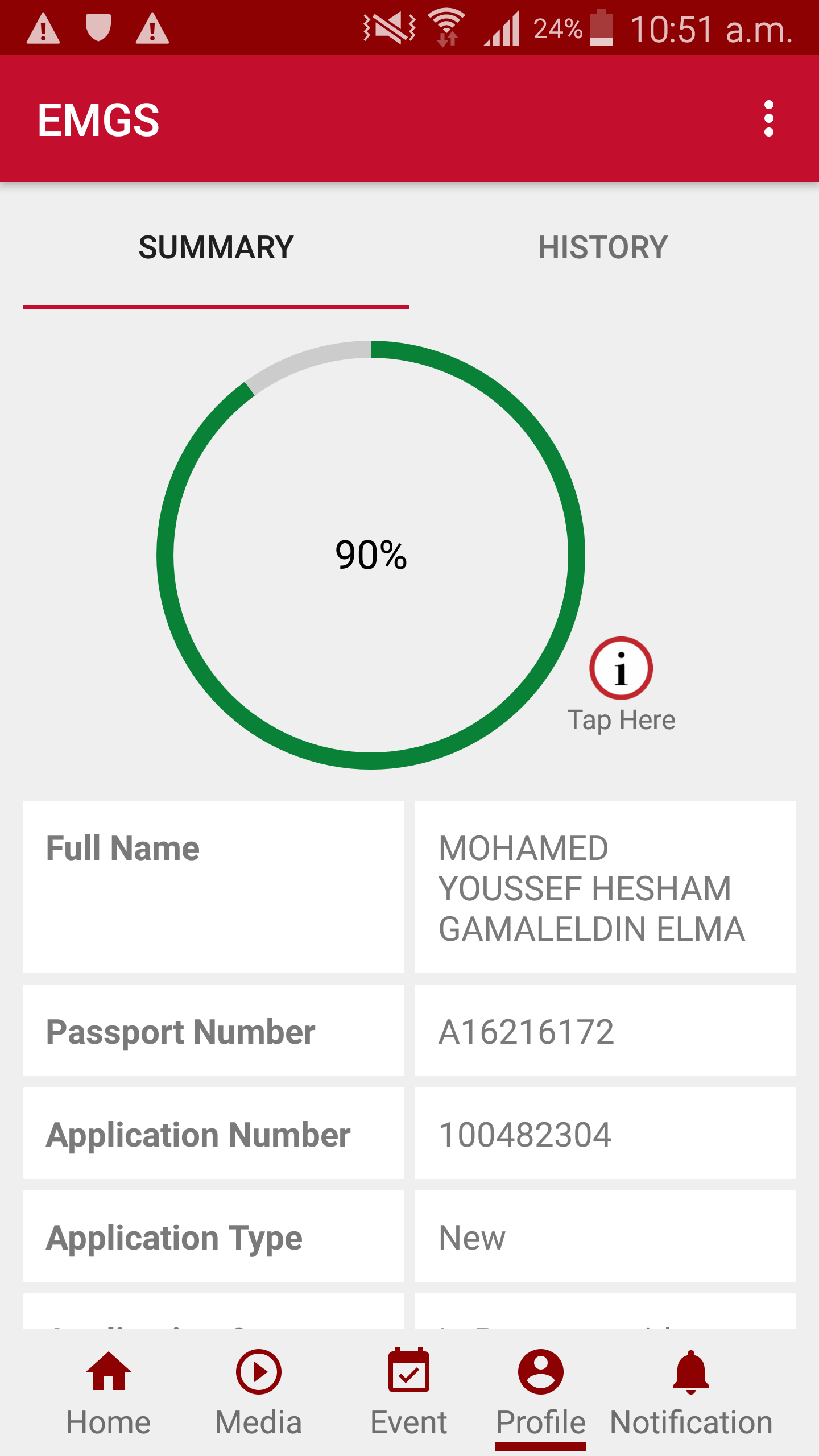Tap the passport number A16216172
The height and width of the screenshot is (1456, 819).
tap(527, 1032)
